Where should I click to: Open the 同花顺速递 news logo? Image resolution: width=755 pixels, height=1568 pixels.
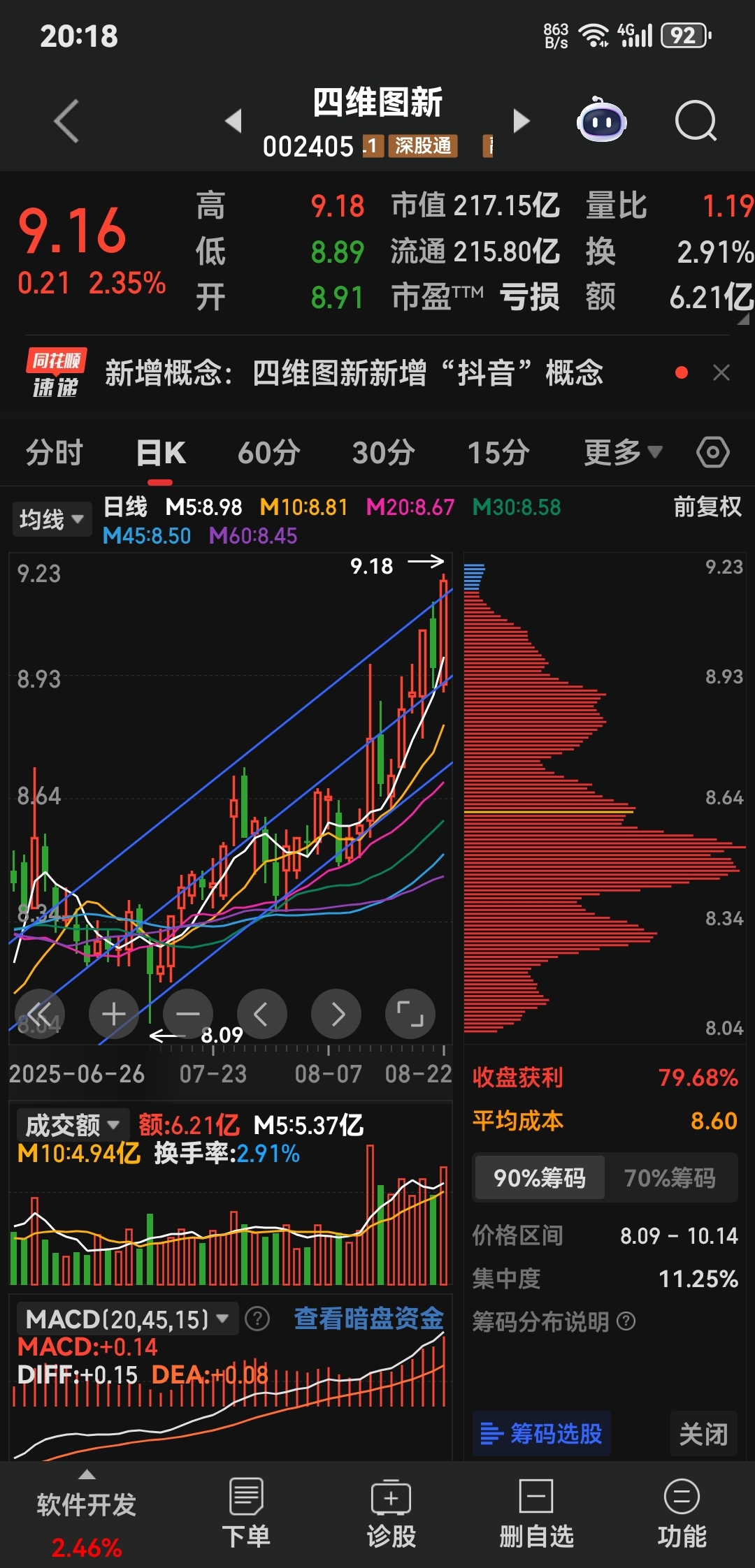click(56, 372)
